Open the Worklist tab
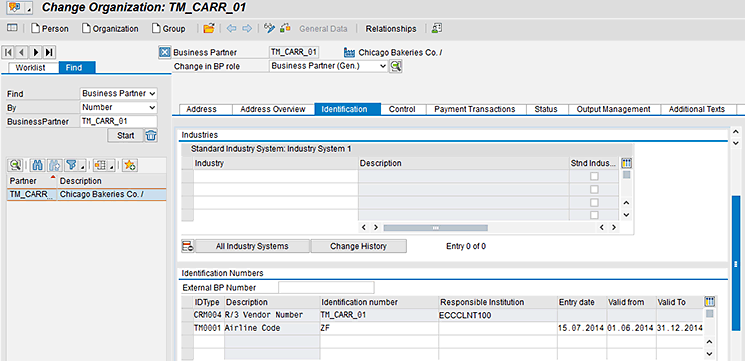This screenshot has width=745, height=361. [x=30, y=67]
